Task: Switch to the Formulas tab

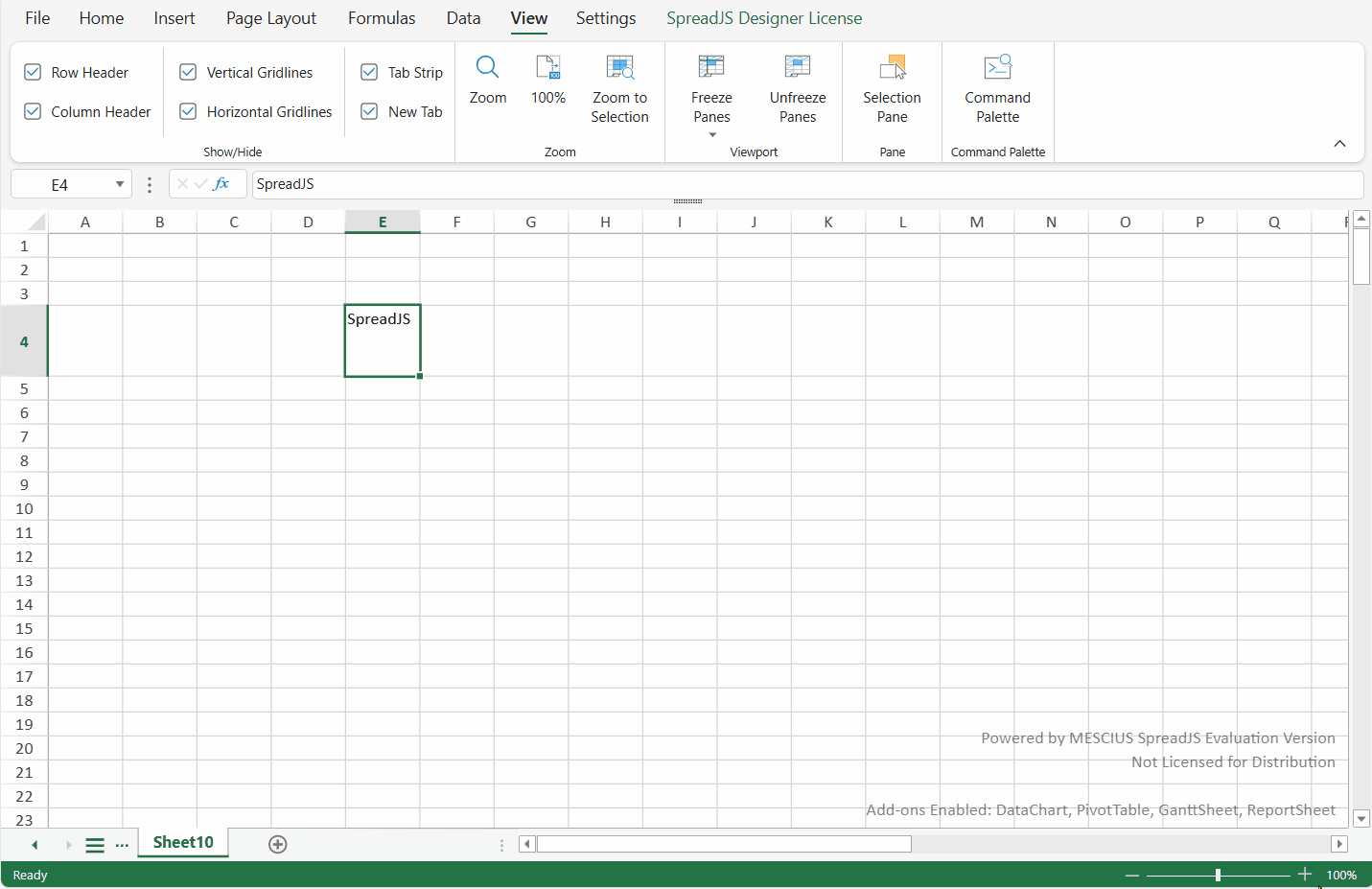Action: 382,18
